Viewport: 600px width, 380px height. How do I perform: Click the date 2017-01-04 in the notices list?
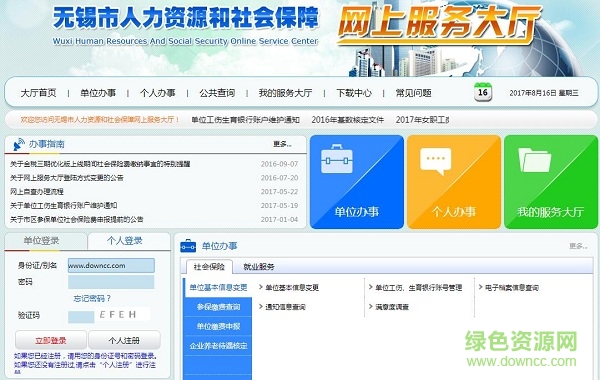tap(279, 219)
